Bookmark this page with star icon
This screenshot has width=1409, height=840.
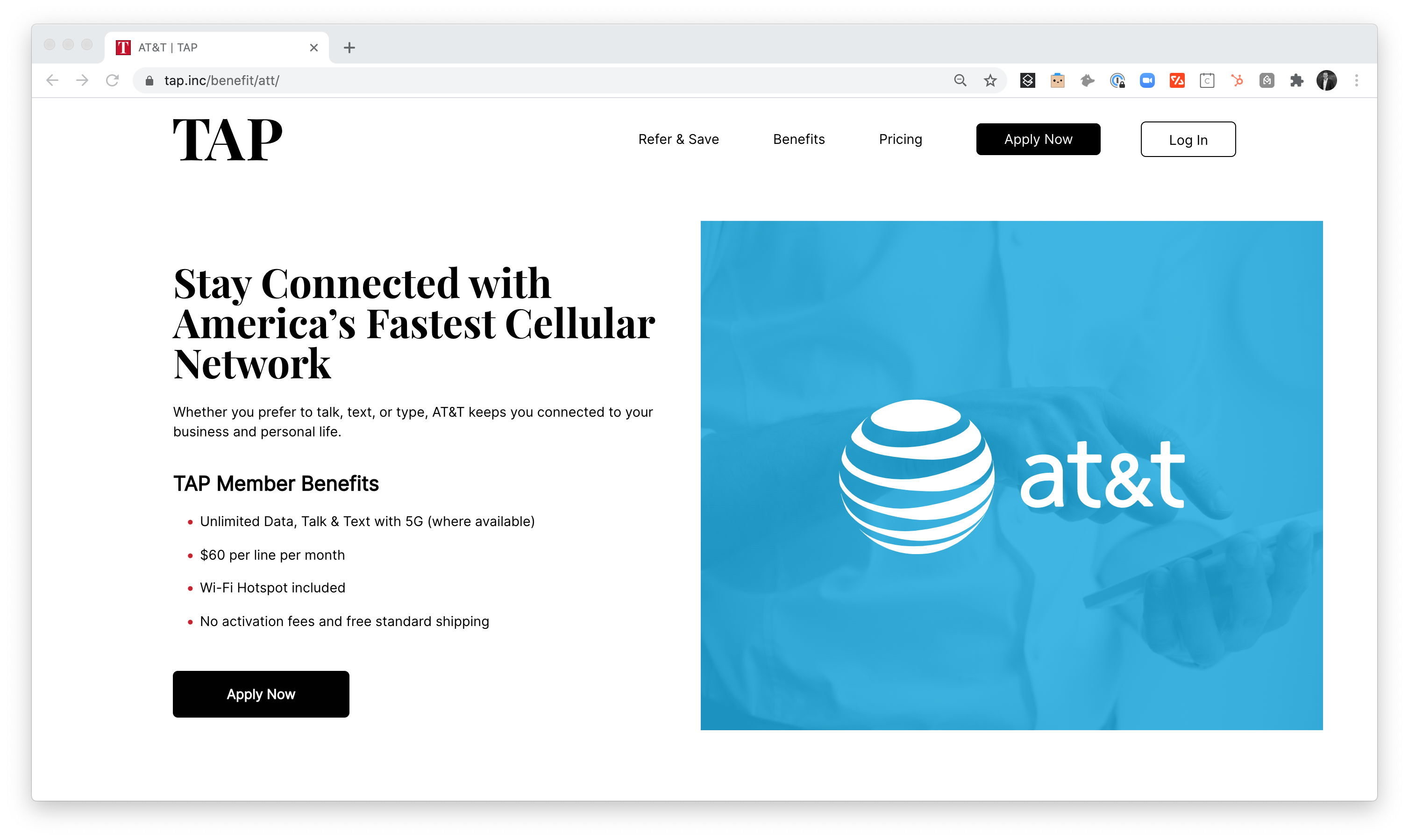989,80
